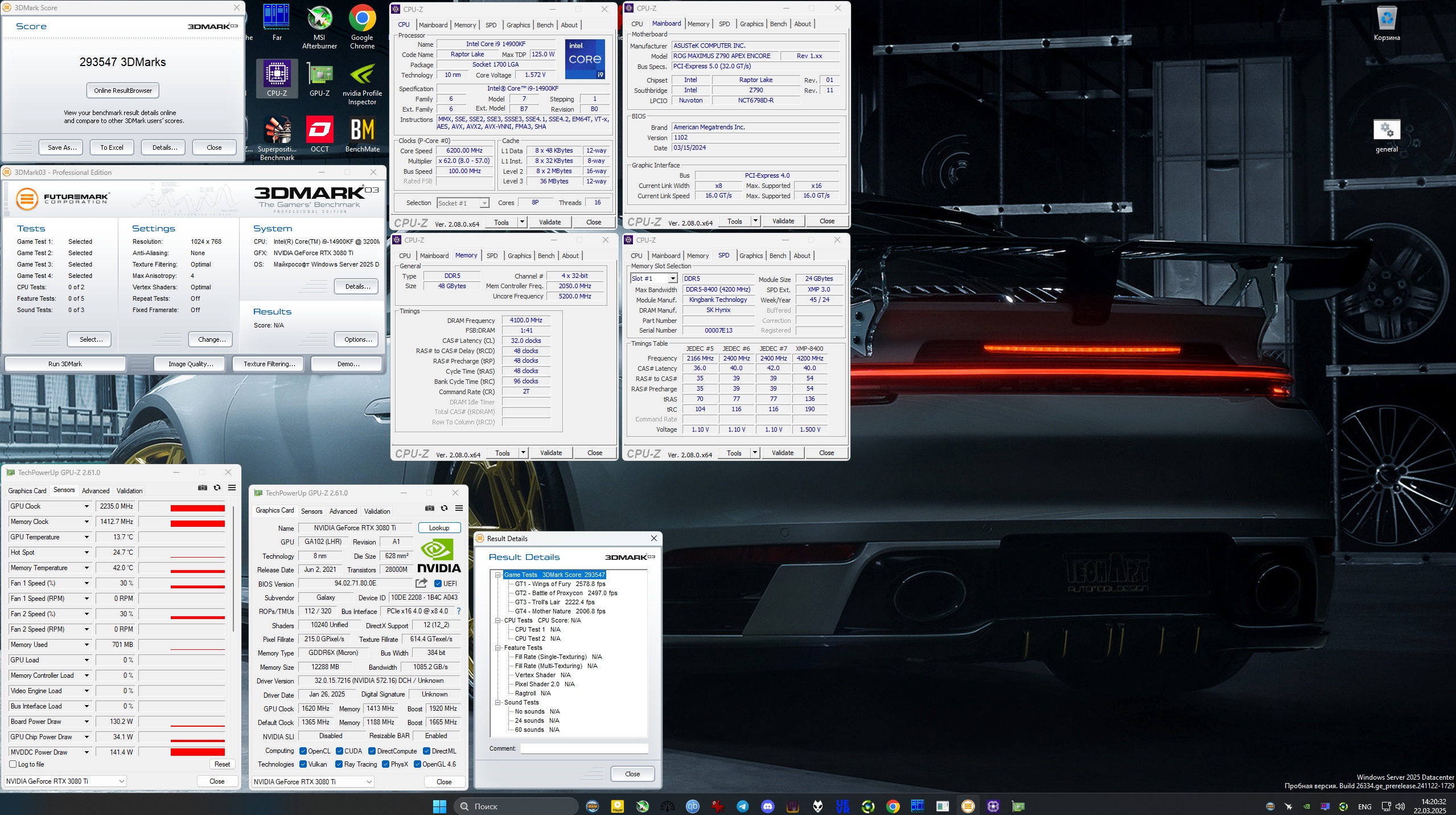Open MSI Afterburner desktop icon
The image size is (1456, 815).
[319, 26]
